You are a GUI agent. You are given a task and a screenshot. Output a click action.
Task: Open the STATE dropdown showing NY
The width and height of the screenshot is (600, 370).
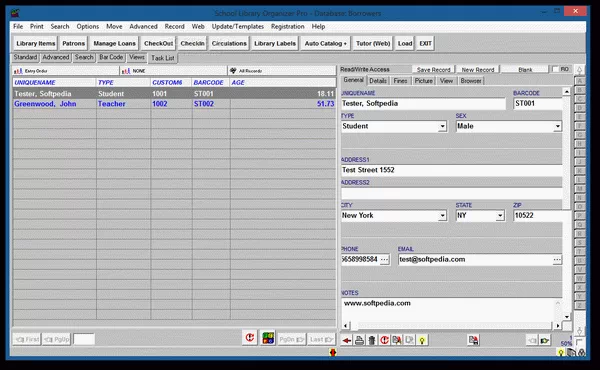pos(500,216)
